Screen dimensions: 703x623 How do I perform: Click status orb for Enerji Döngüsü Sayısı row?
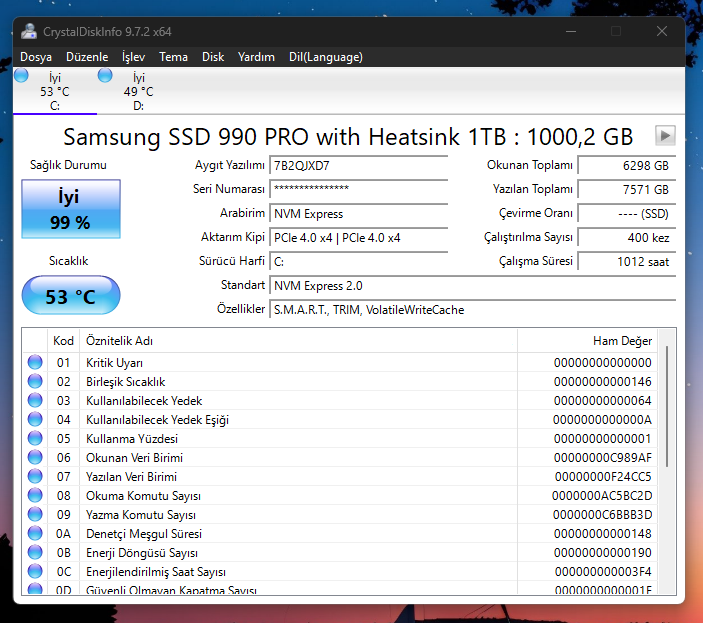tap(35, 552)
